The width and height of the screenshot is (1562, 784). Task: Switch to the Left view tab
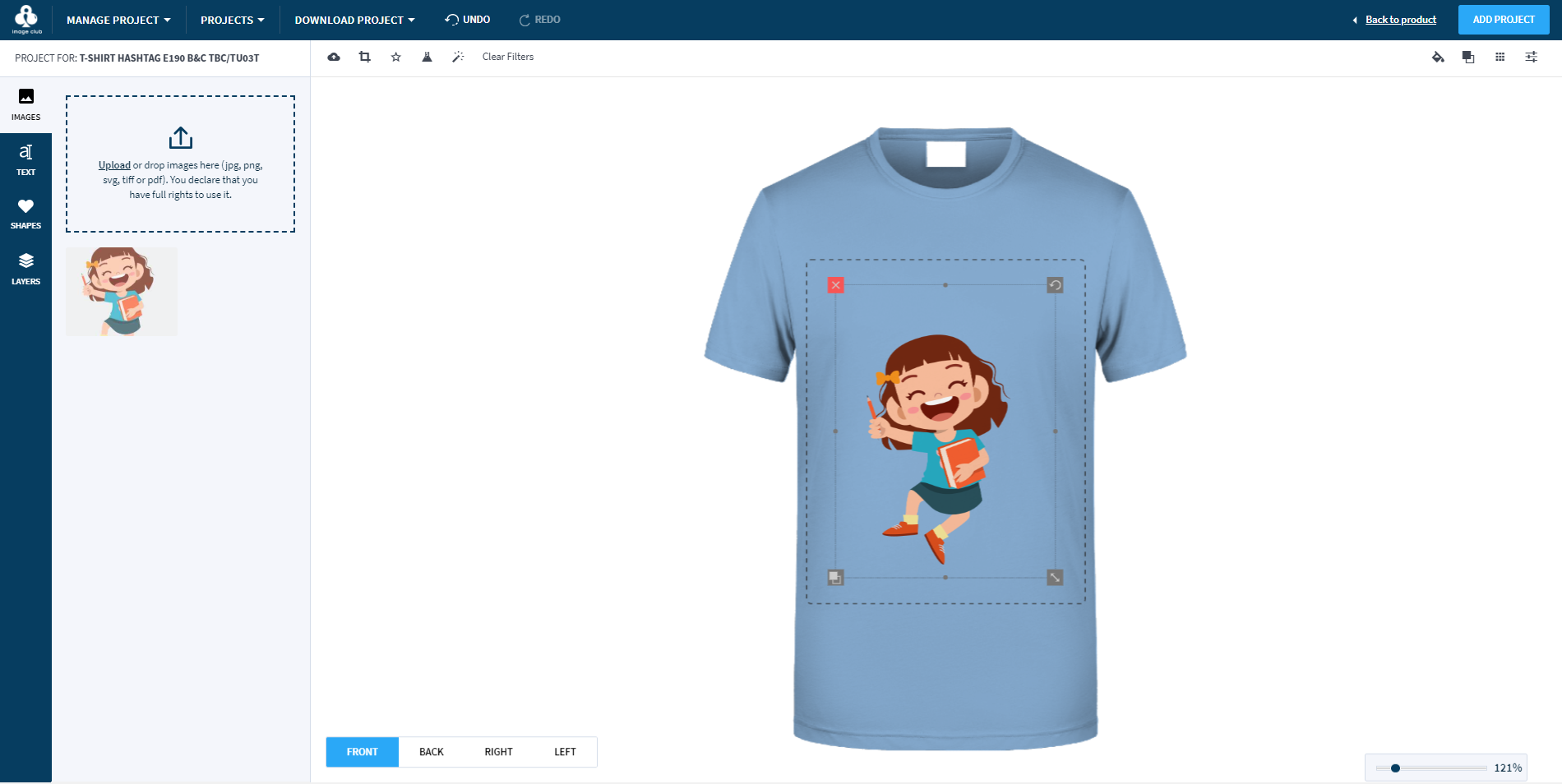[566, 752]
